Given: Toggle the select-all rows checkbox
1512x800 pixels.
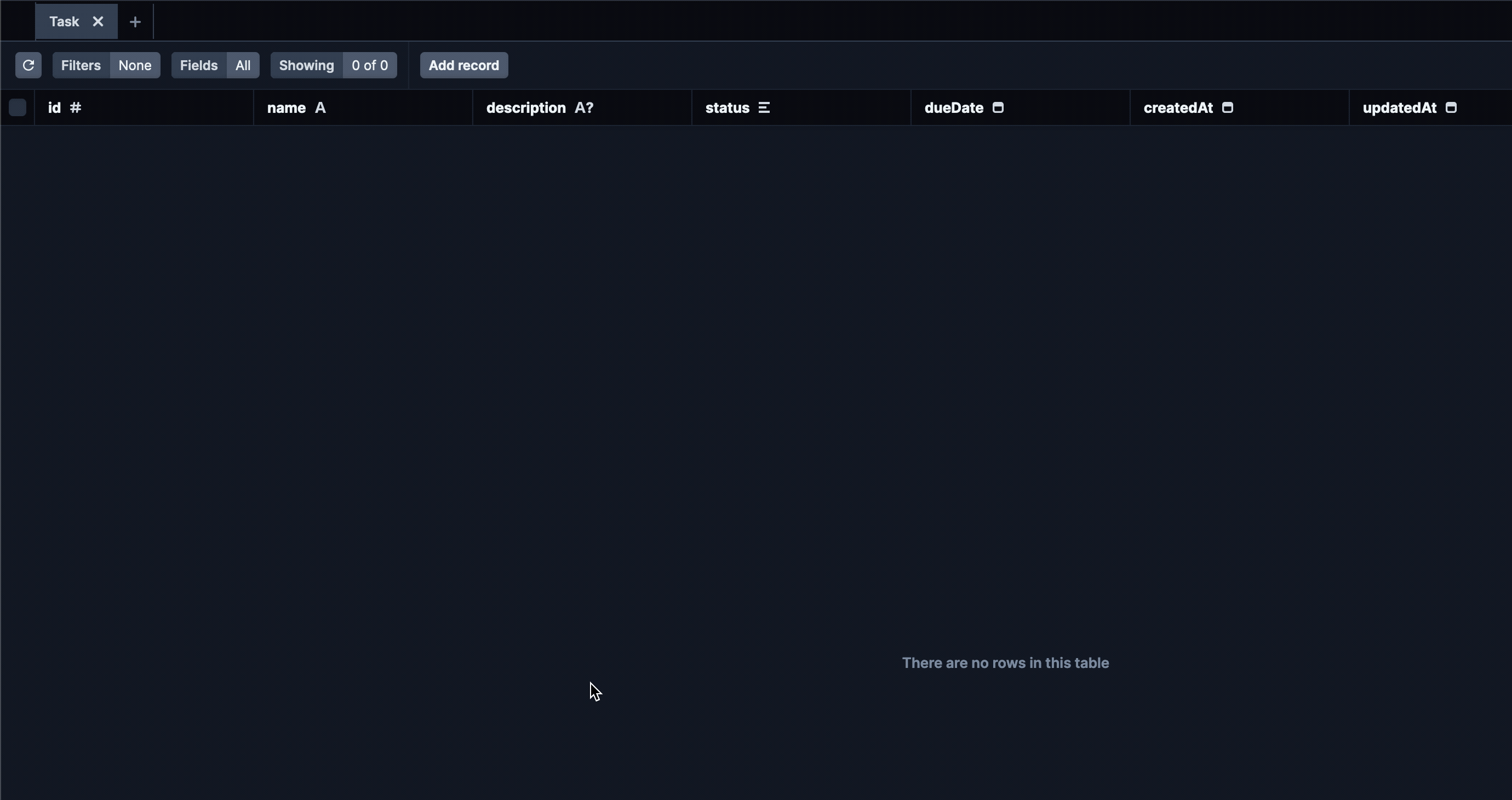Looking at the screenshot, I should (x=17, y=107).
